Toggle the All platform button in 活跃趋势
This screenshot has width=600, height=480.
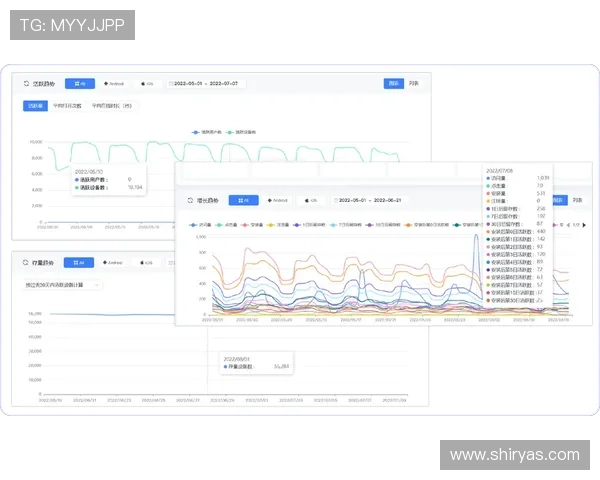tap(80, 84)
